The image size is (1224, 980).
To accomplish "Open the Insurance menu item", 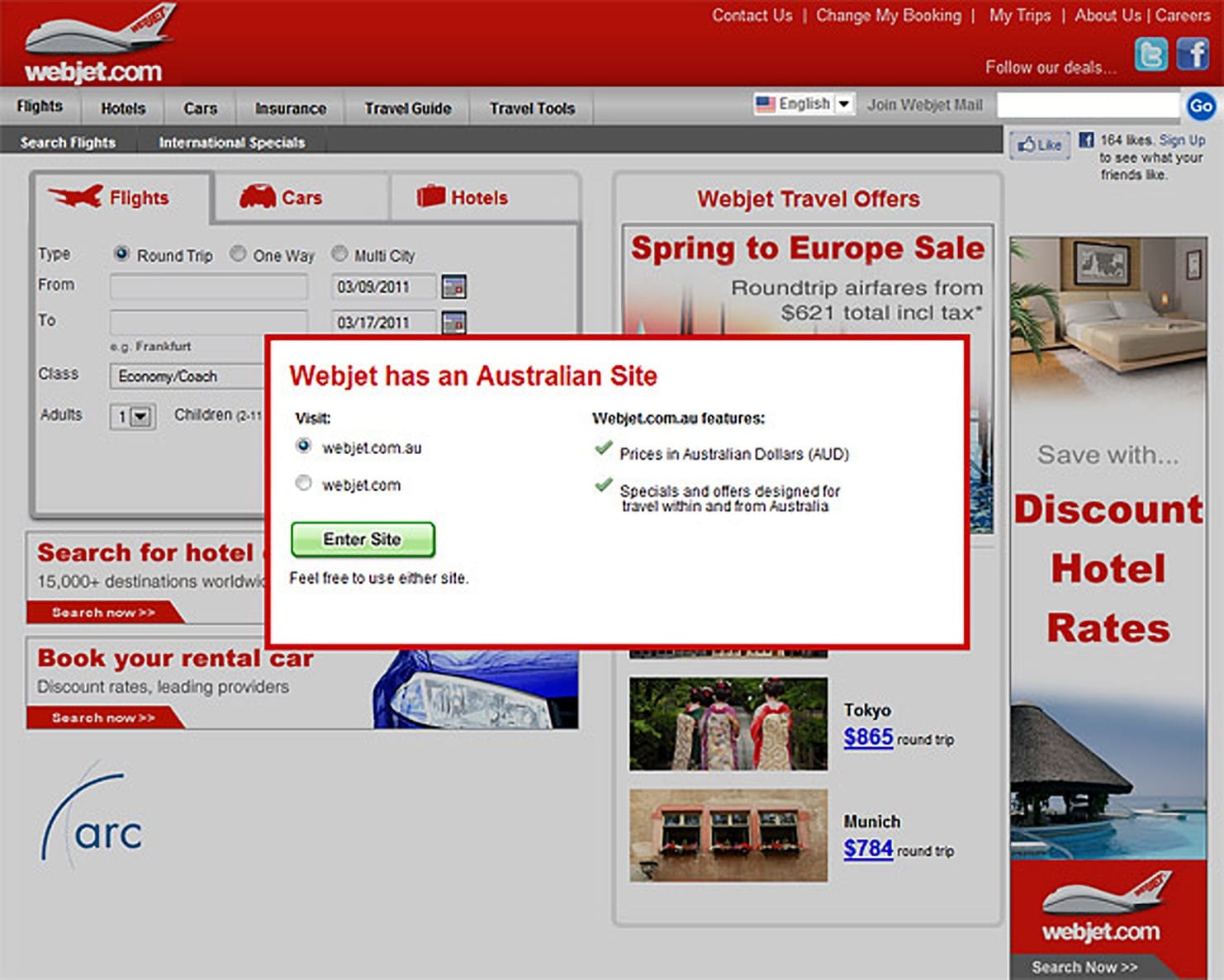I will click(290, 108).
